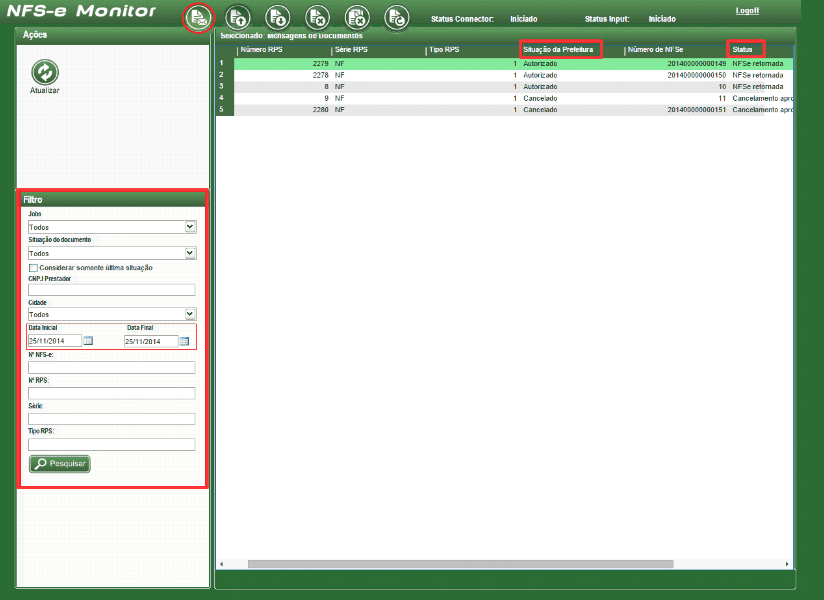Click the Logoff link
Screen dimensions: 824x600
tap(747, 11)
